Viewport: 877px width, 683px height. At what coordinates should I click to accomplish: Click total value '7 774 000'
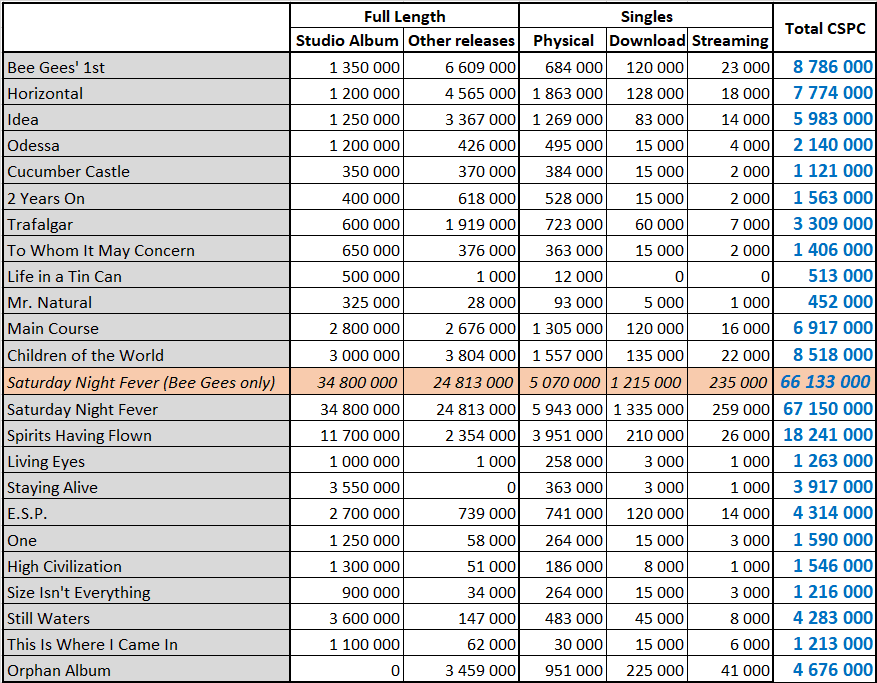tap(832, 92)
